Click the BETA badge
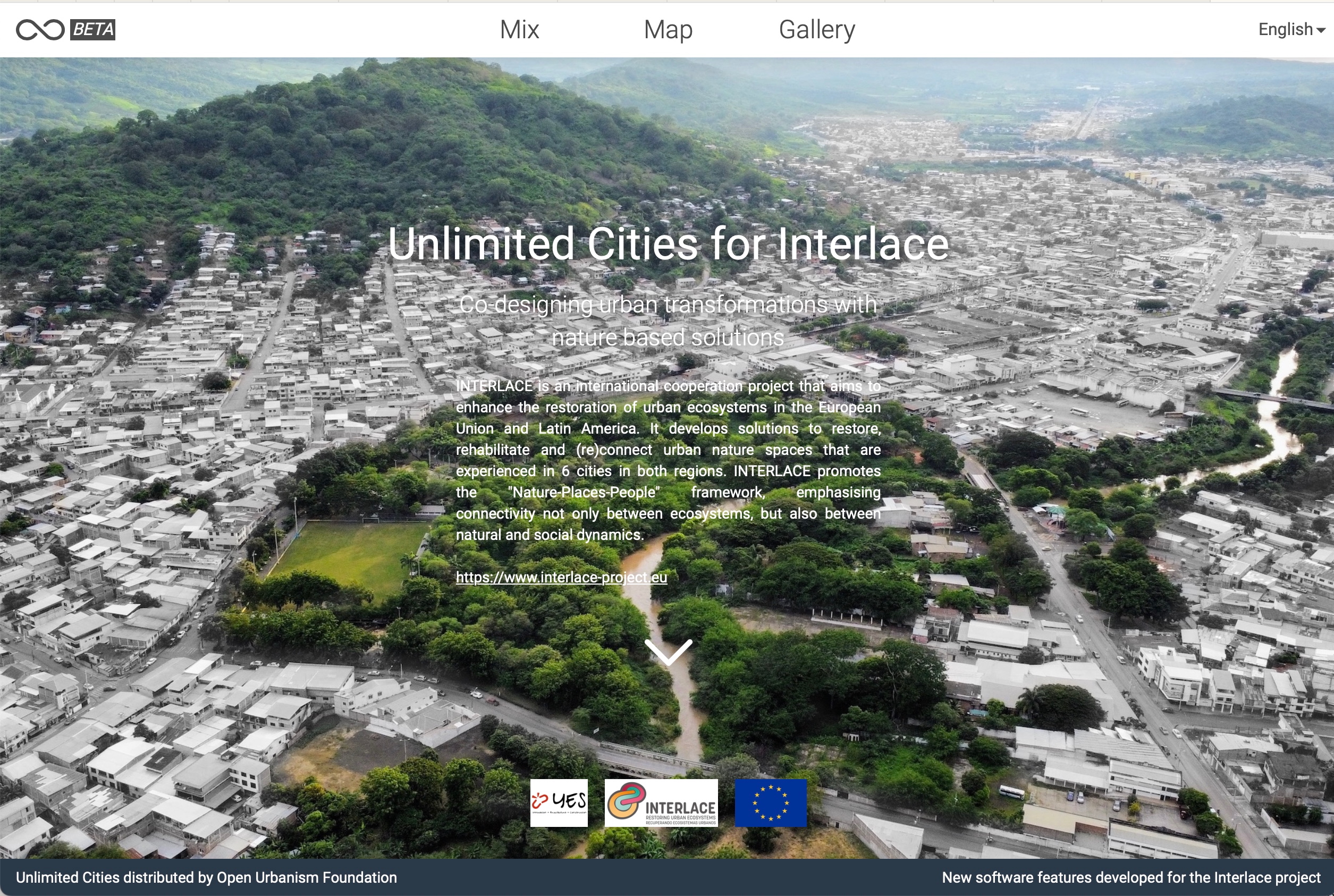 92,30
